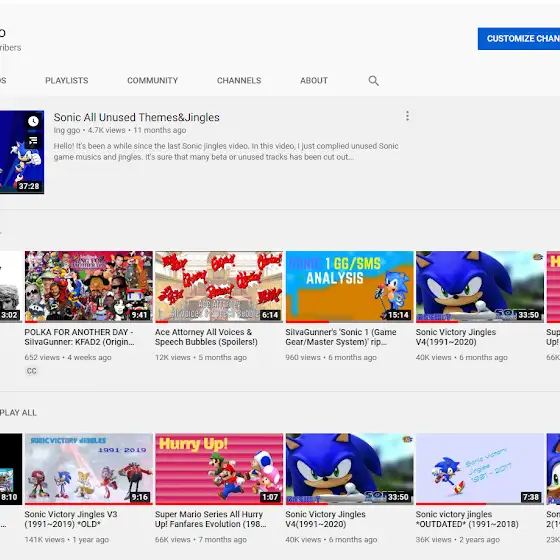Click '652 views • 4 weeks ago' text
560x560 pixels.
click(68, 357)
